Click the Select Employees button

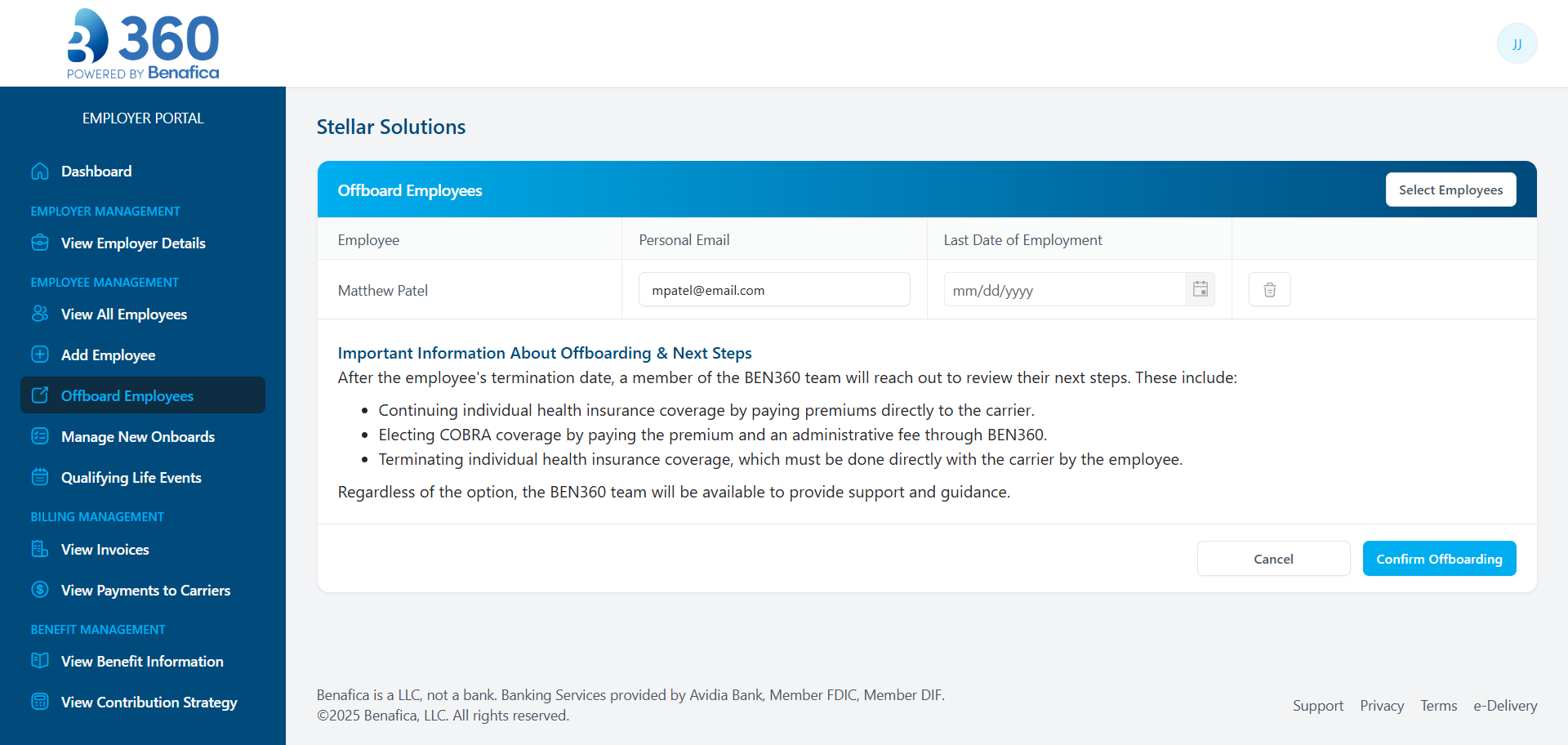click(1450, 190)
